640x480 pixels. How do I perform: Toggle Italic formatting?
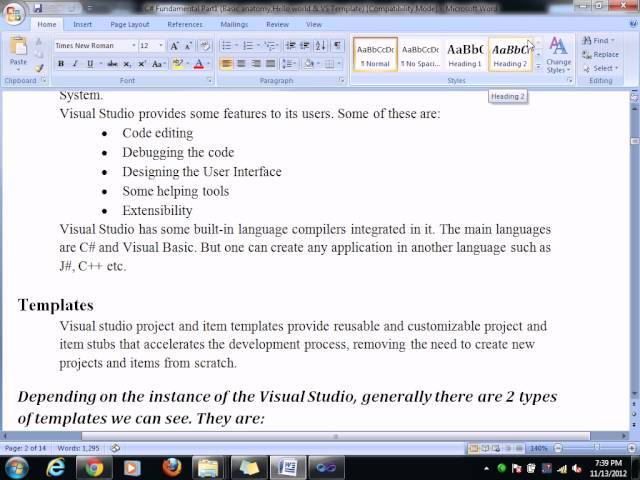pyautogui.click(x=75, y=64)
